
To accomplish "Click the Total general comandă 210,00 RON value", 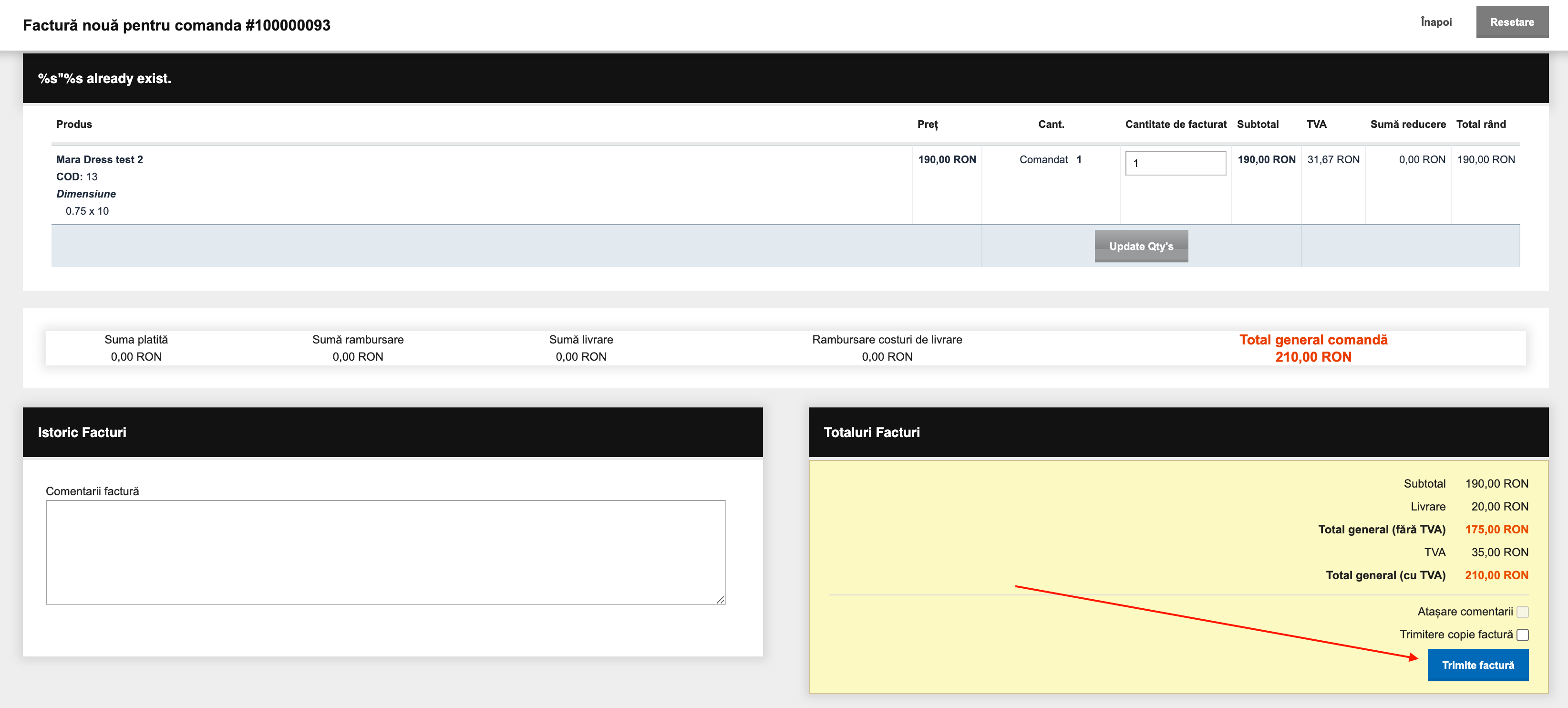I will point(1313,357).
